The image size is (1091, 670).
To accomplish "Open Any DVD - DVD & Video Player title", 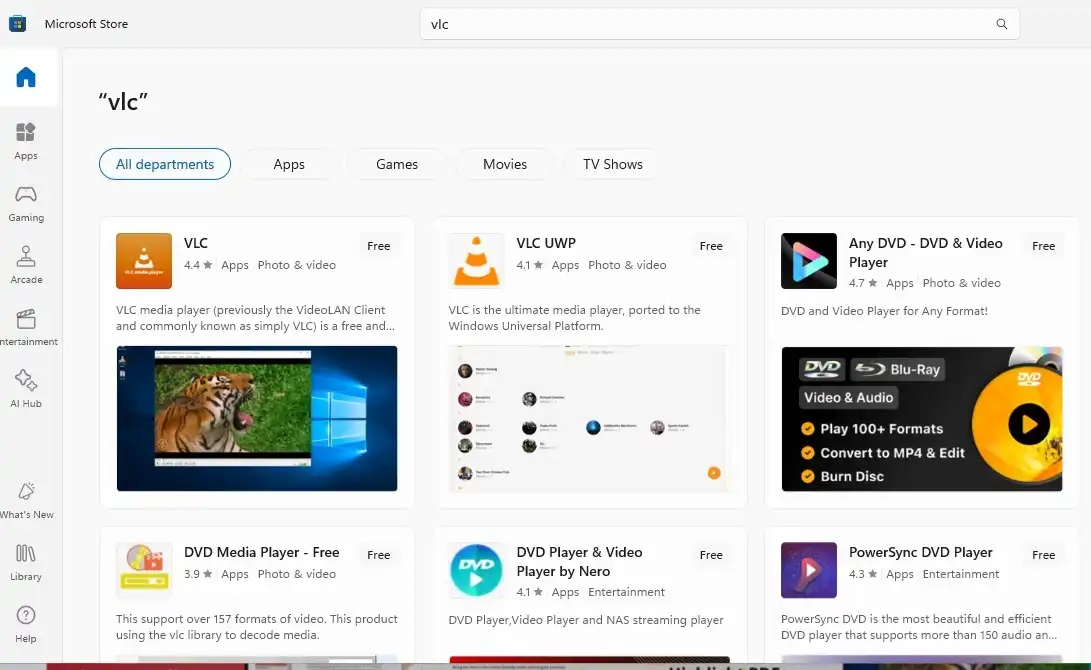I will [x=925, y=253].
